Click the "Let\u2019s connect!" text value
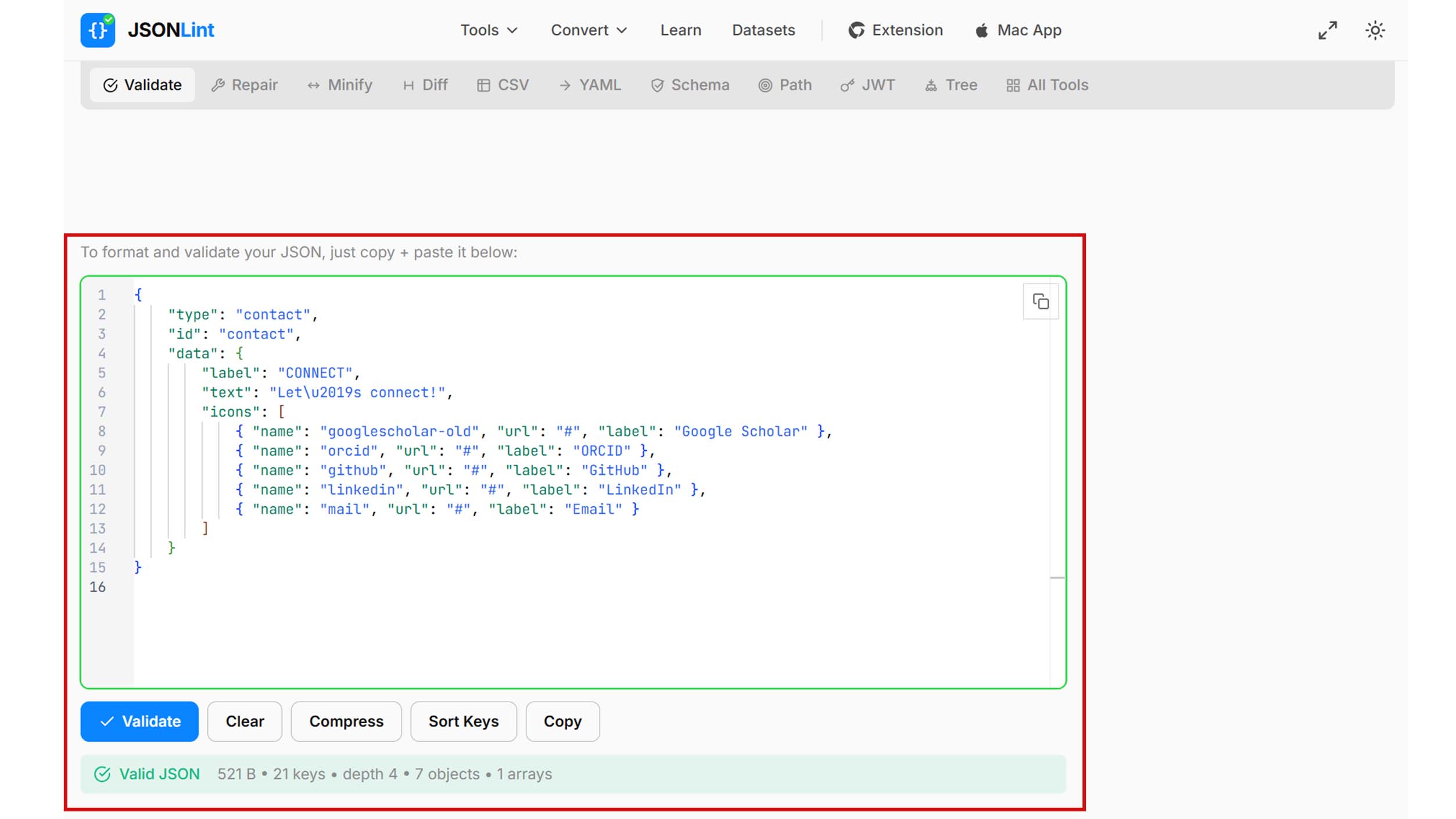The width and height of the screenshot is (1456, 819). (x=357, y=392)
